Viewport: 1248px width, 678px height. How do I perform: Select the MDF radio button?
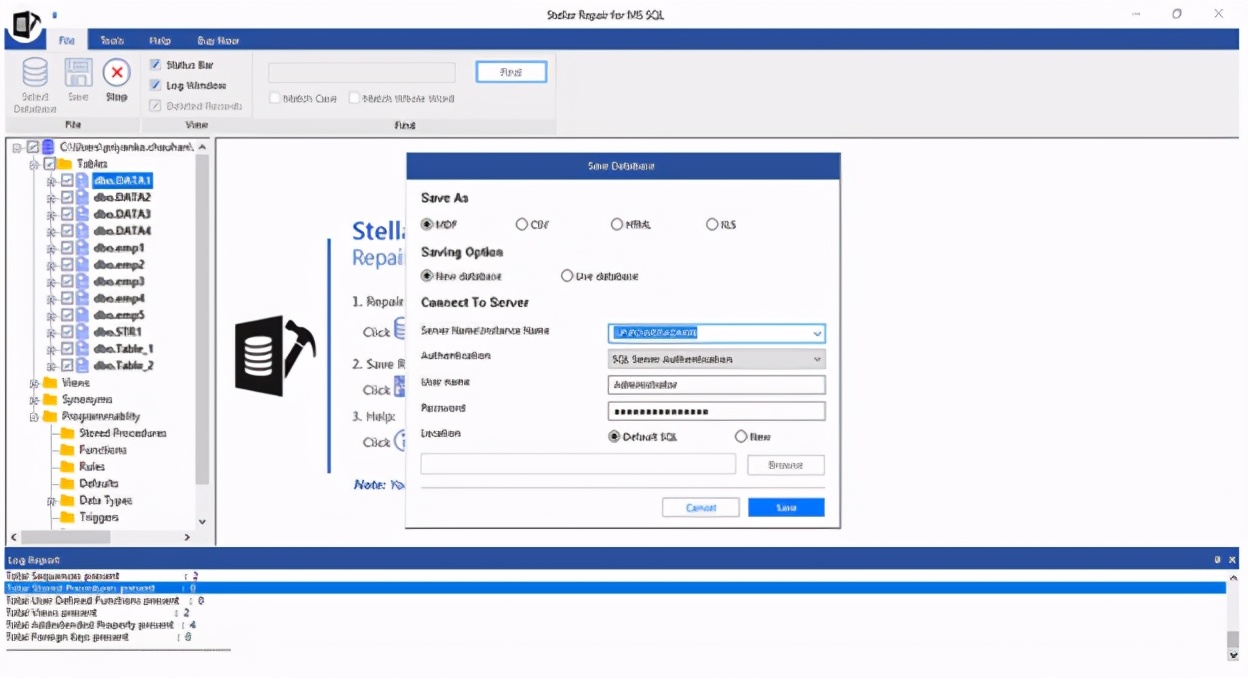[427, 225]
